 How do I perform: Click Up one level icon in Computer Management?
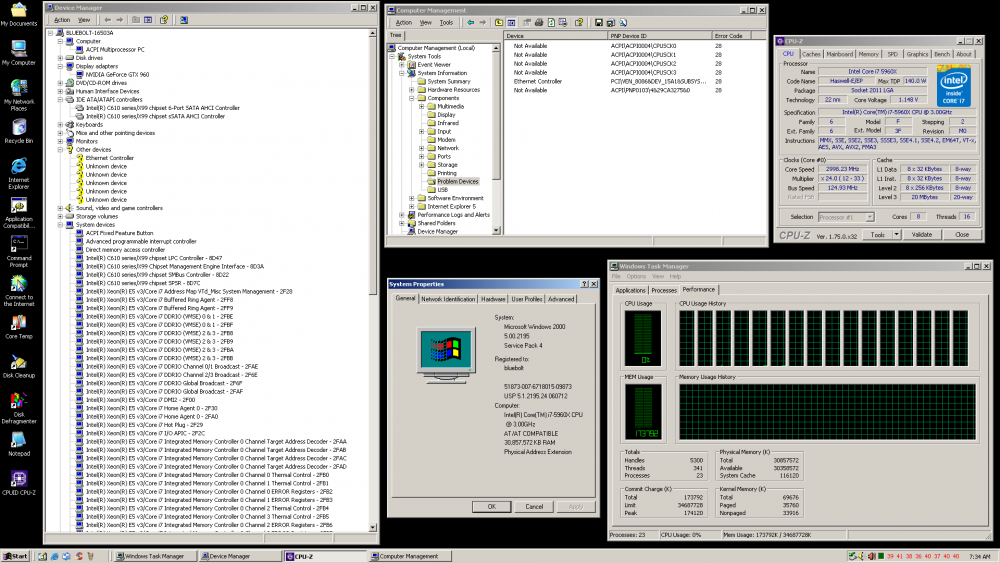(499, 22)
